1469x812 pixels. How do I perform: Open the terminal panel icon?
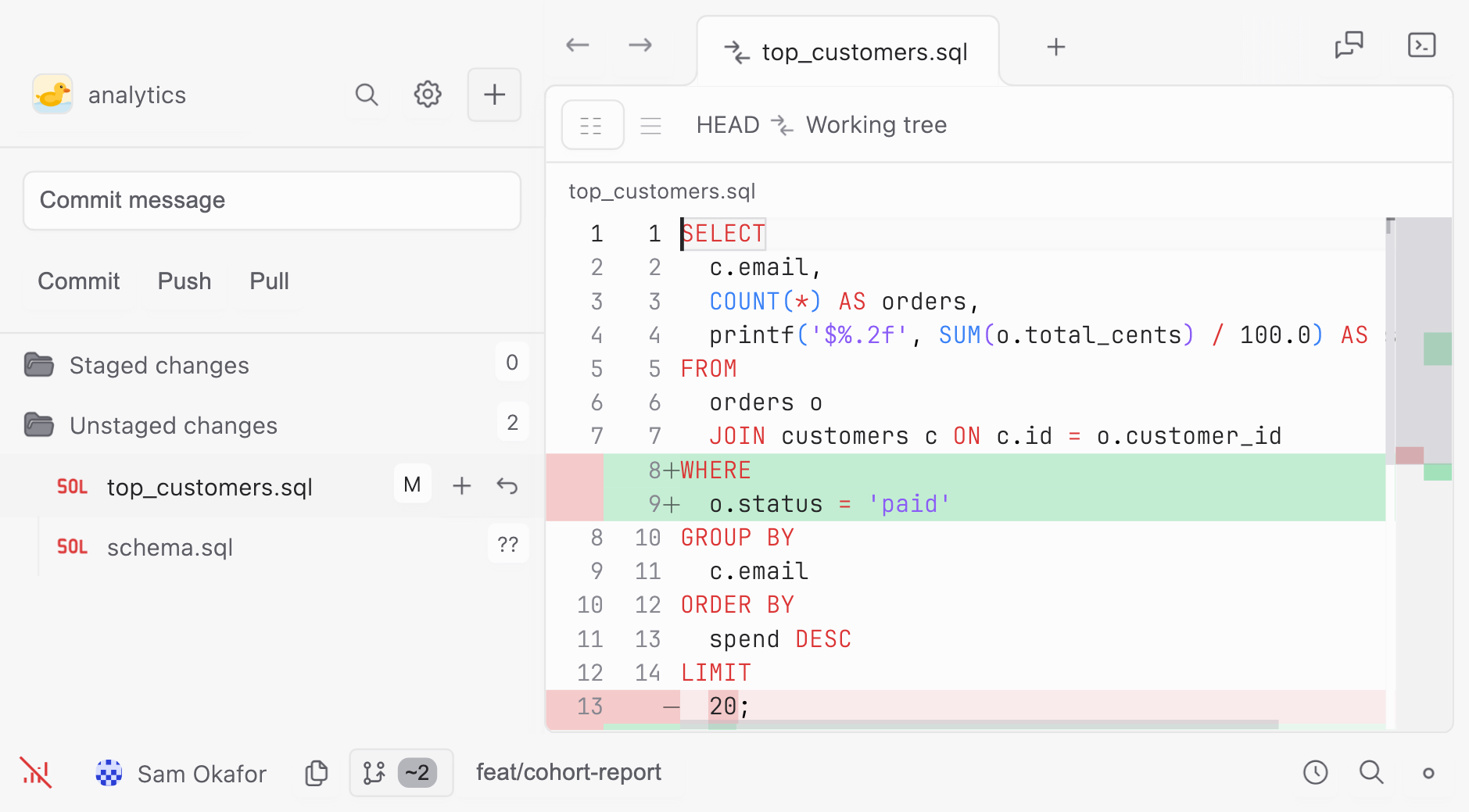tap(1421, 45)
